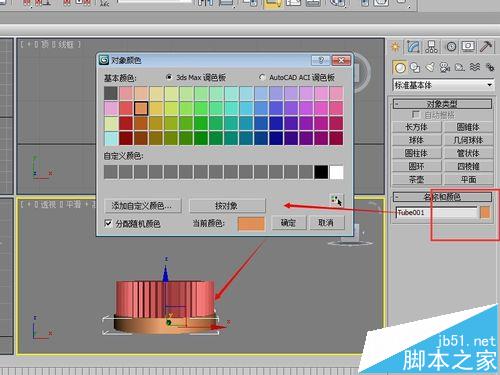Pick the white custom color swatch
500x375 pixels.
(336, 172)
